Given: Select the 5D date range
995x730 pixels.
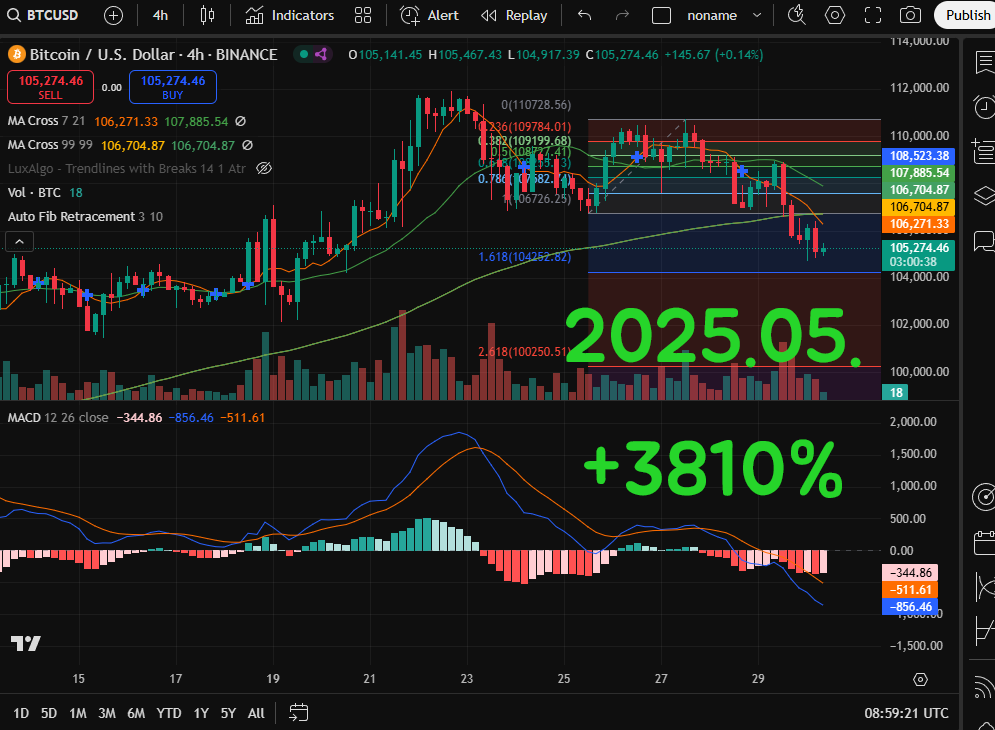Looking at the screenshot, I should click(49, 713).
